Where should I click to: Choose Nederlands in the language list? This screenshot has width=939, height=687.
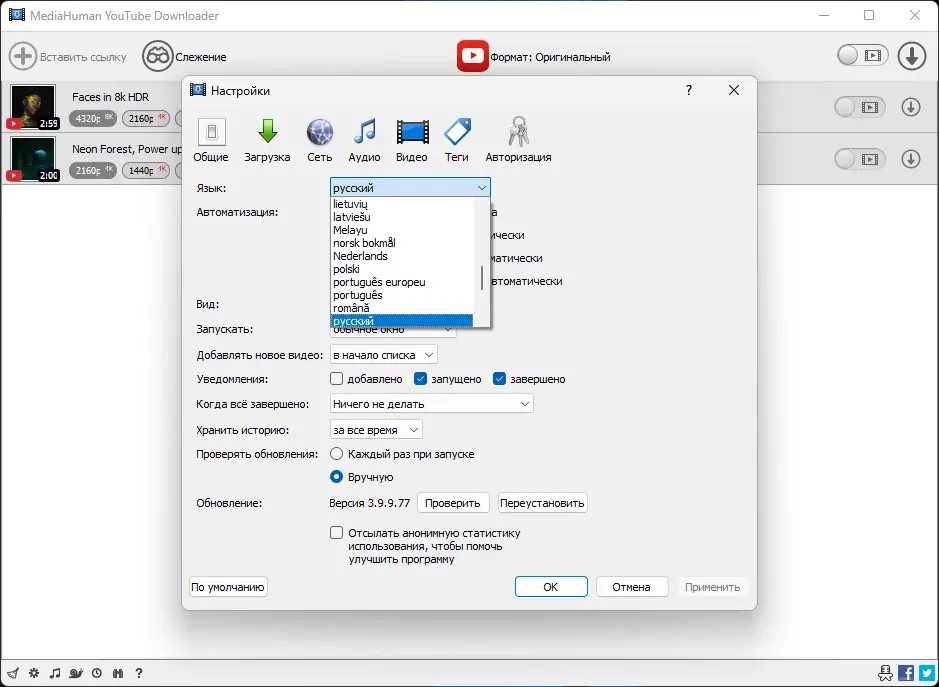[402, 256]
